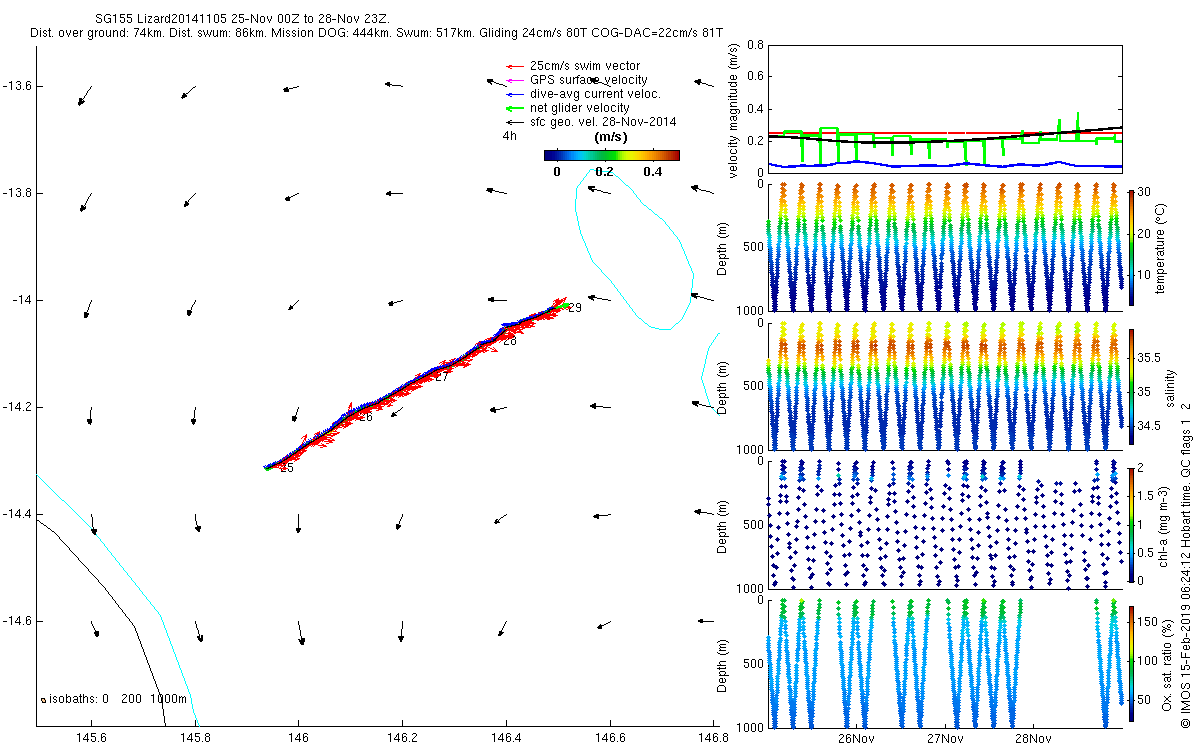Click the '27Nov' date tick label

point(945,738)
